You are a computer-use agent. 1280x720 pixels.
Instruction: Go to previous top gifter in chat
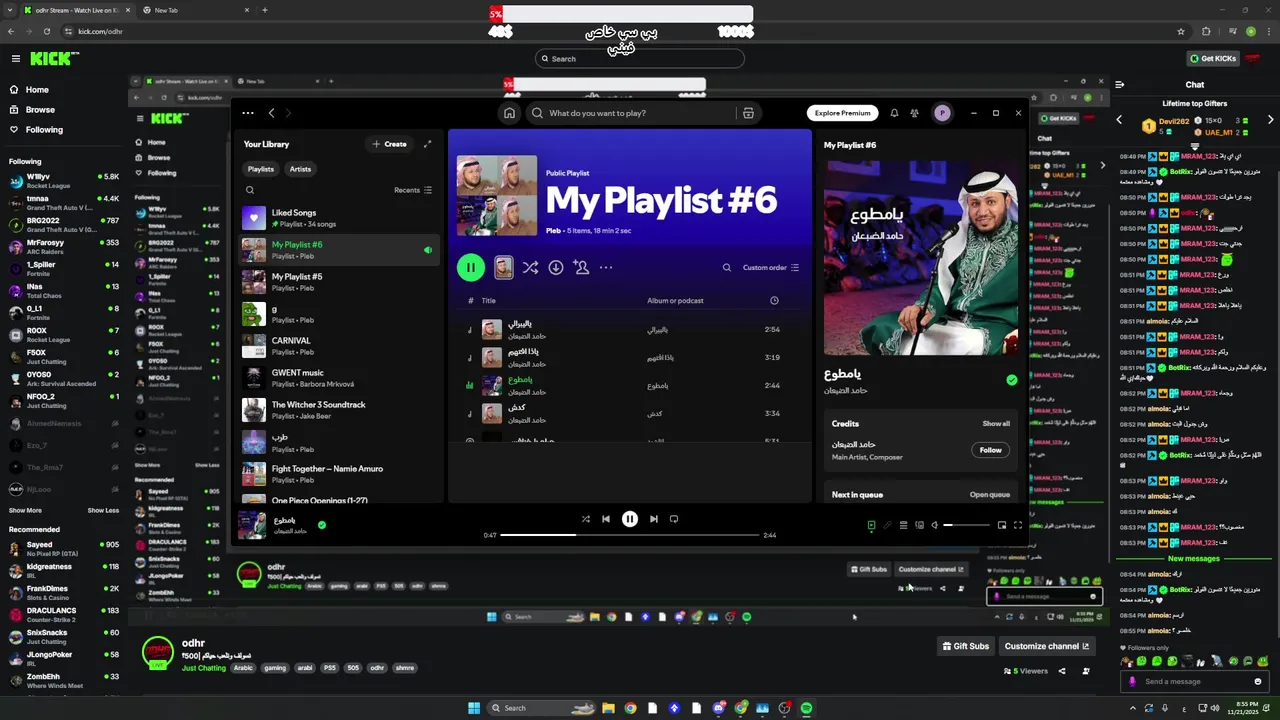[x=1119, y=120]
